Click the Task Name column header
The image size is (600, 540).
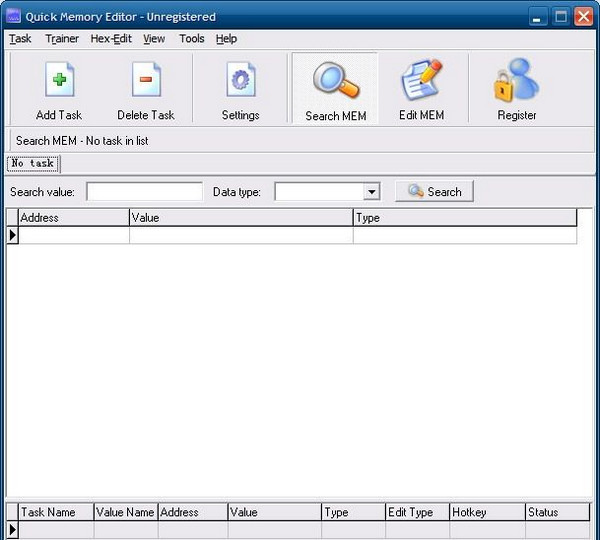55,512
